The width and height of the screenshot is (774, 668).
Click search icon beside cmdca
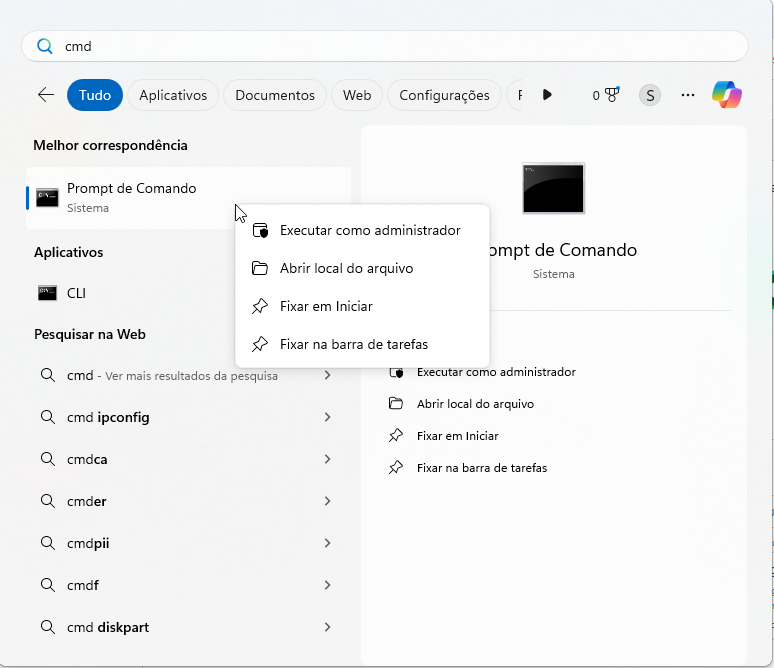click(47, 459)
